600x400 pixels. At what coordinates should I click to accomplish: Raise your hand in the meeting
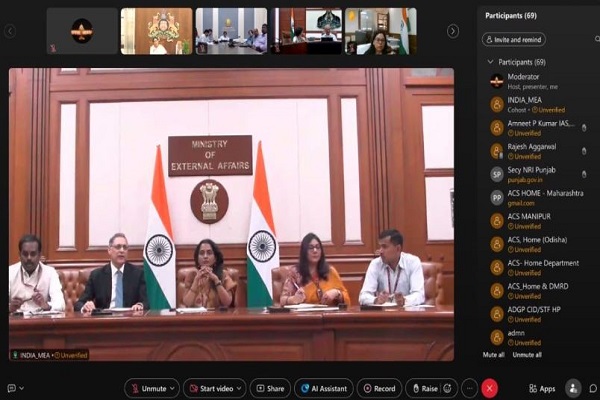[422, 388]
